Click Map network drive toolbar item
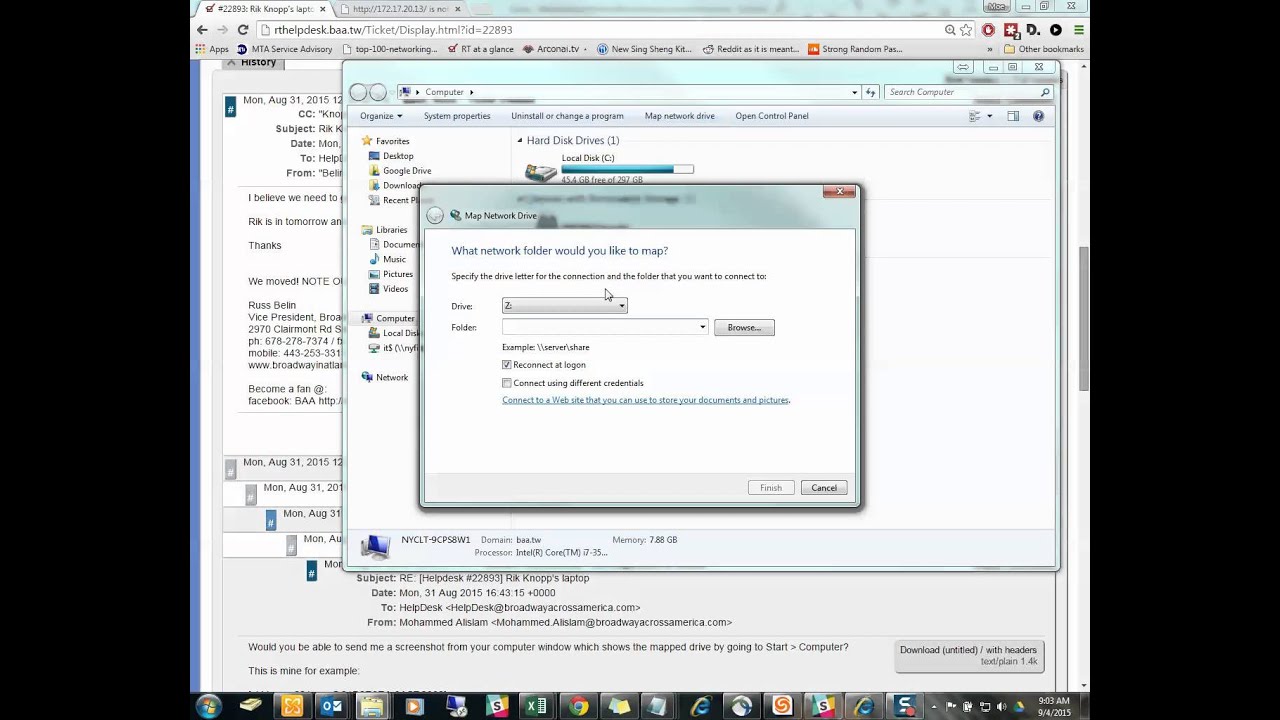 680,116
